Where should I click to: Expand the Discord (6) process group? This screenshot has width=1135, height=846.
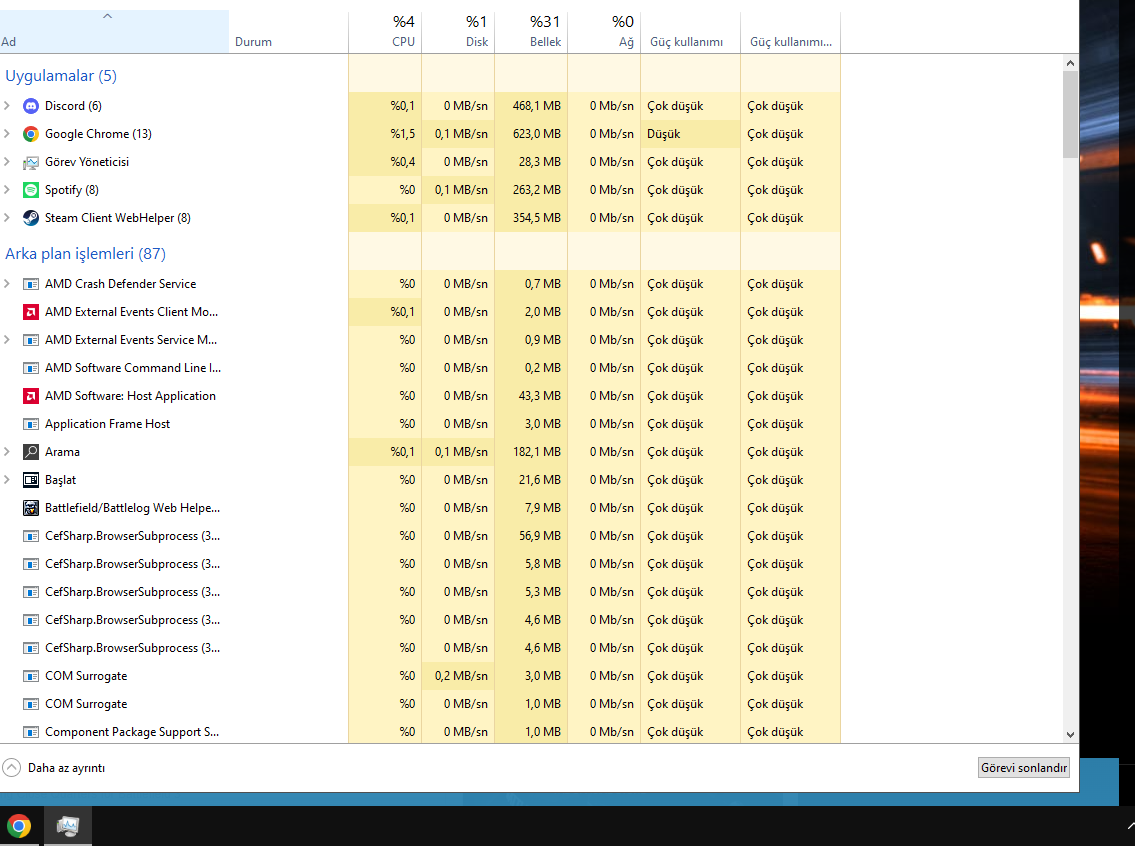pos(7,106)
